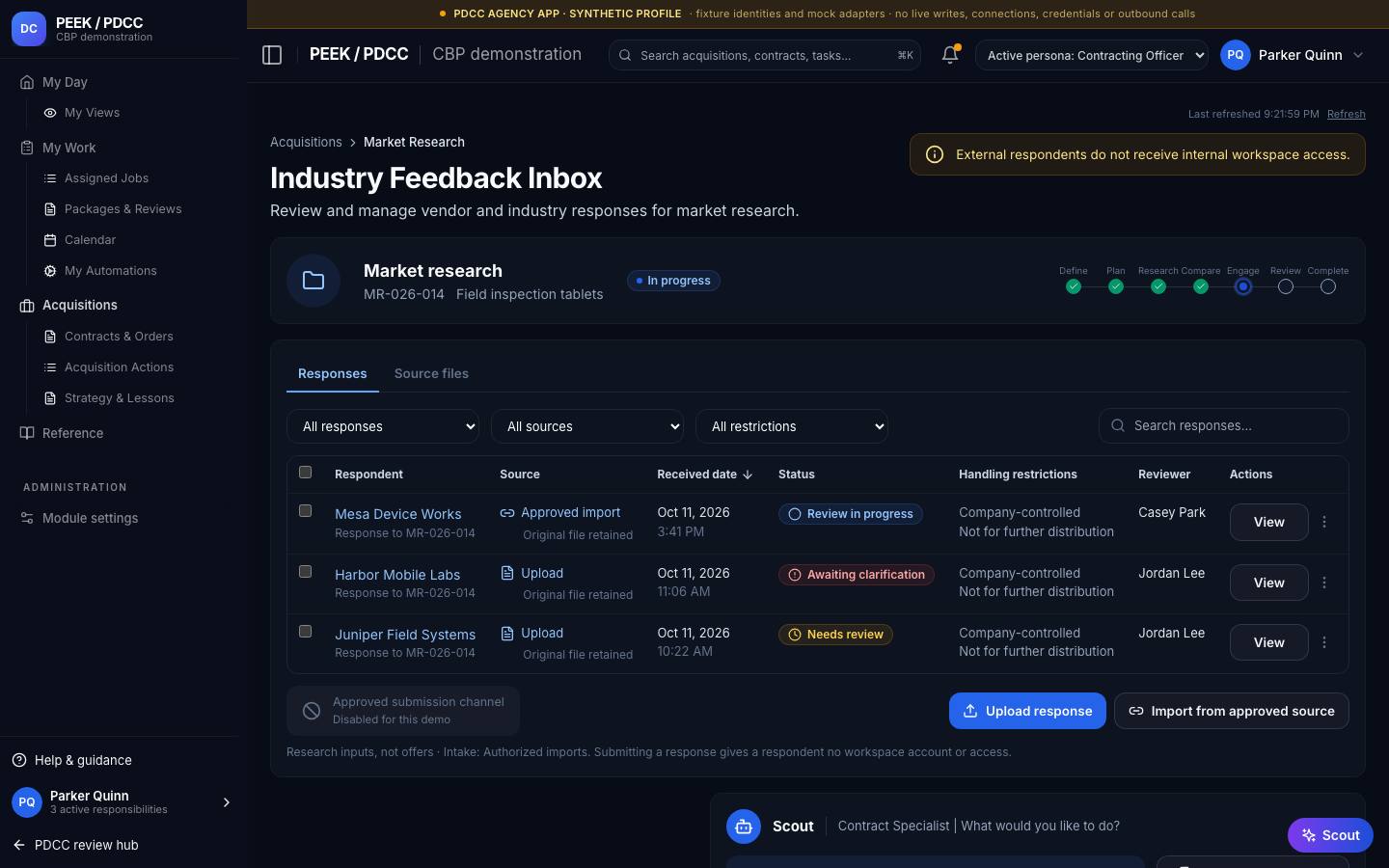Click the Upload response button
Screen dimensions: 1389x868
pyautogui.click(x=1027, y=711)
